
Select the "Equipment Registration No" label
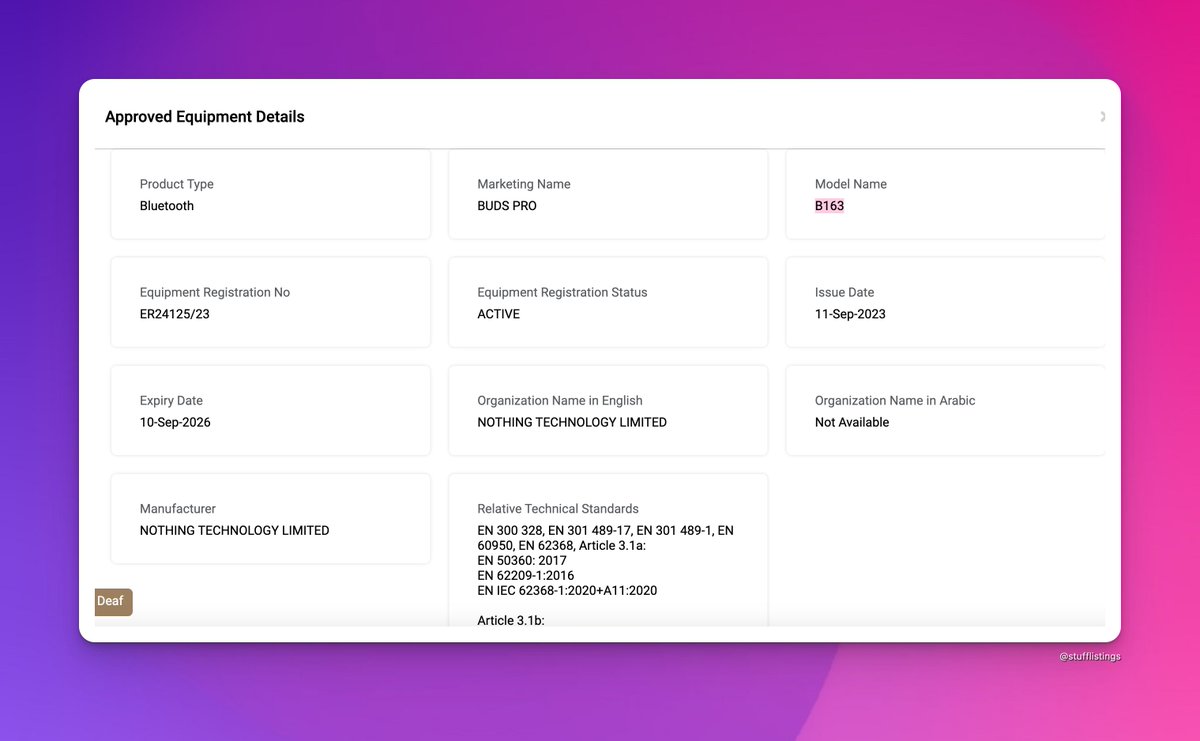pos(215,292)
